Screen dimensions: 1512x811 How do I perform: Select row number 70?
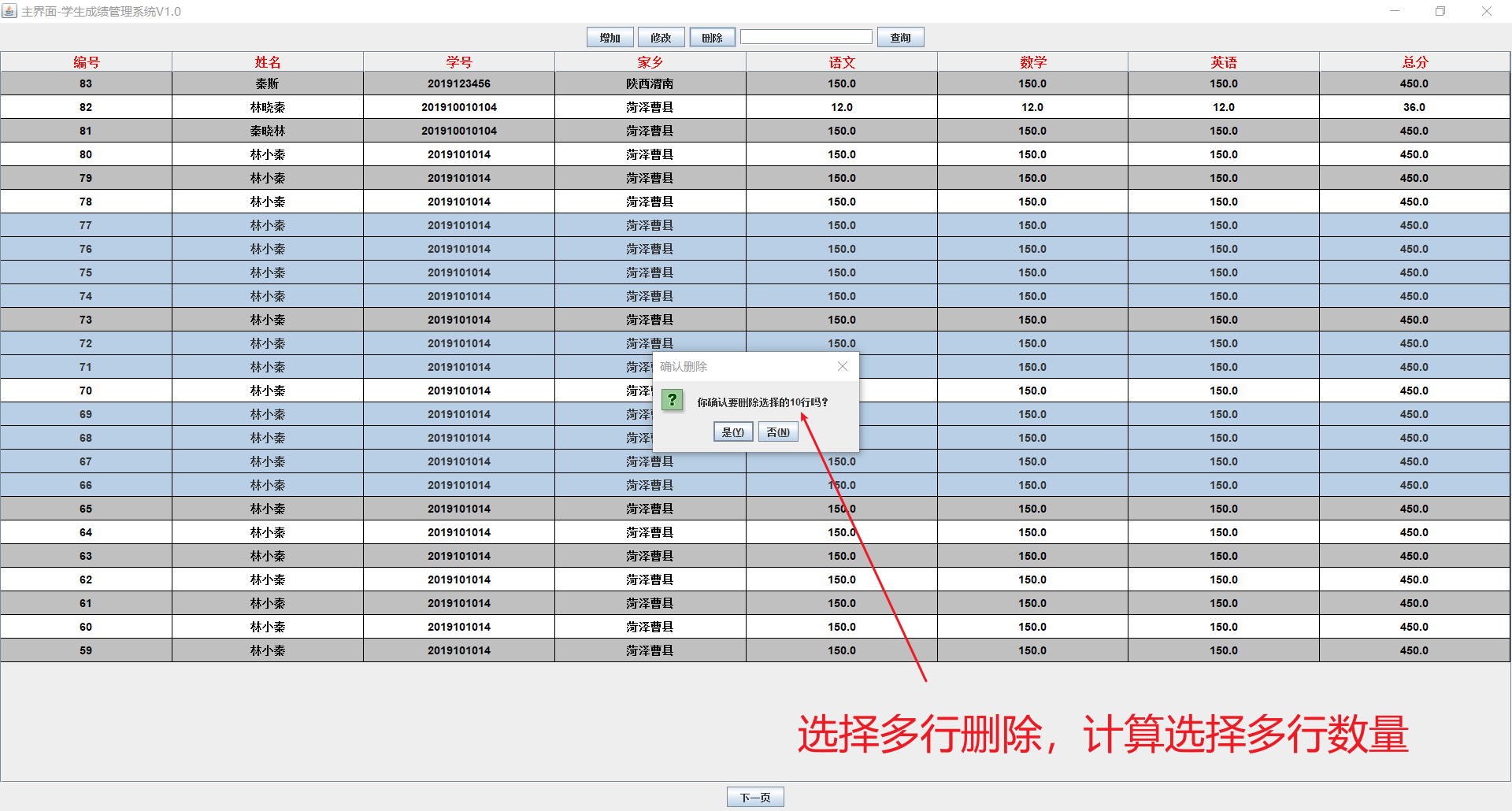click(86, 391)
